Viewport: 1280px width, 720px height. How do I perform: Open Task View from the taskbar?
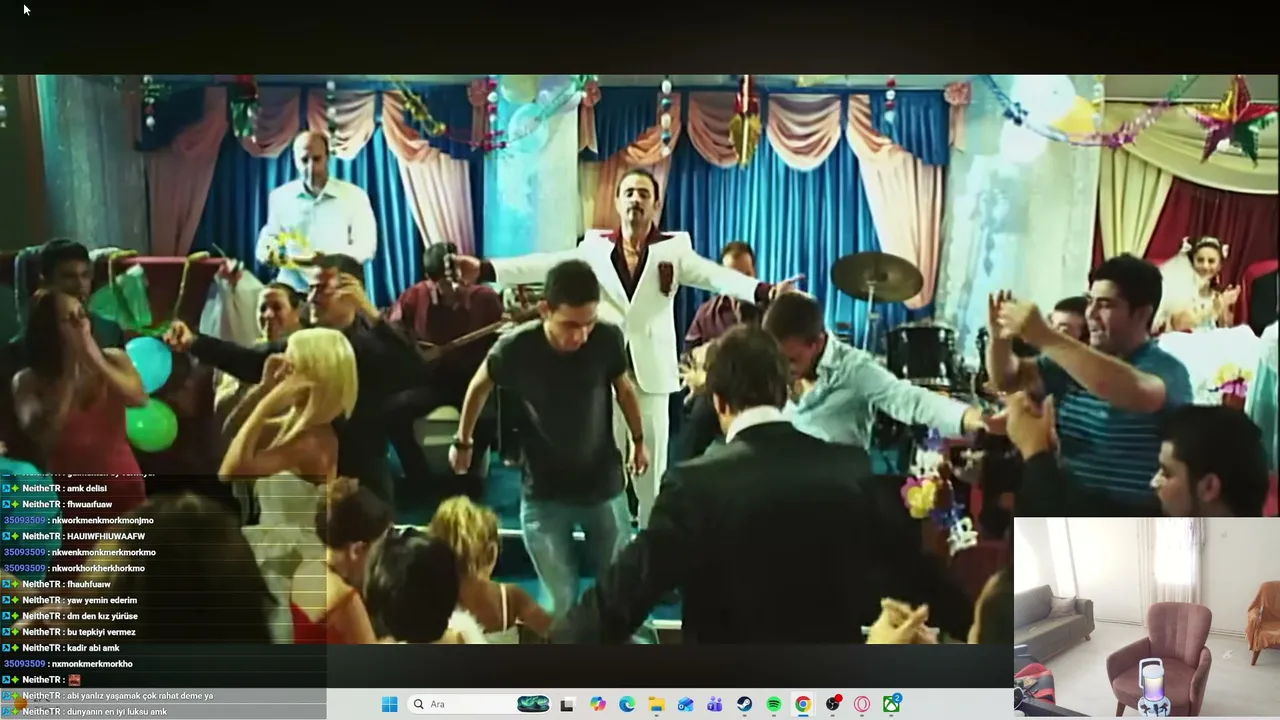click(567, 704)
